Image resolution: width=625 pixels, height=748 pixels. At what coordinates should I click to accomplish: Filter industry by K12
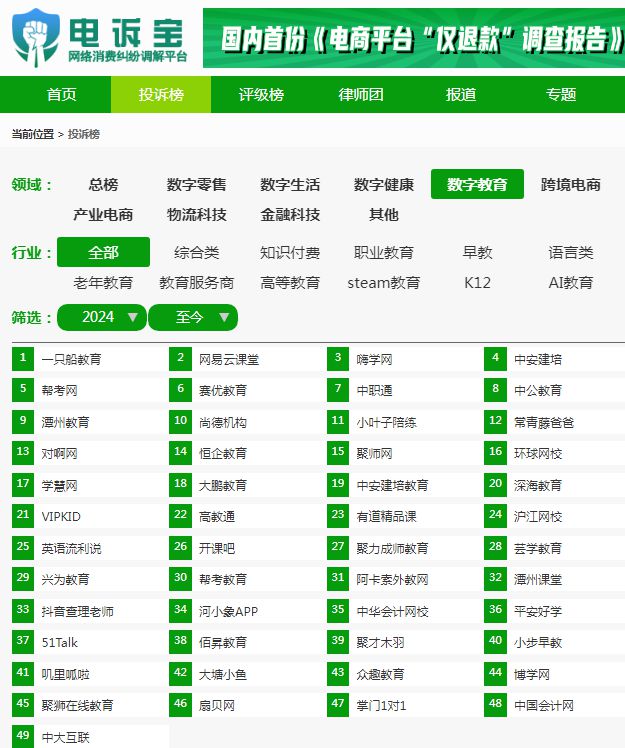click(x=477, y=282)
